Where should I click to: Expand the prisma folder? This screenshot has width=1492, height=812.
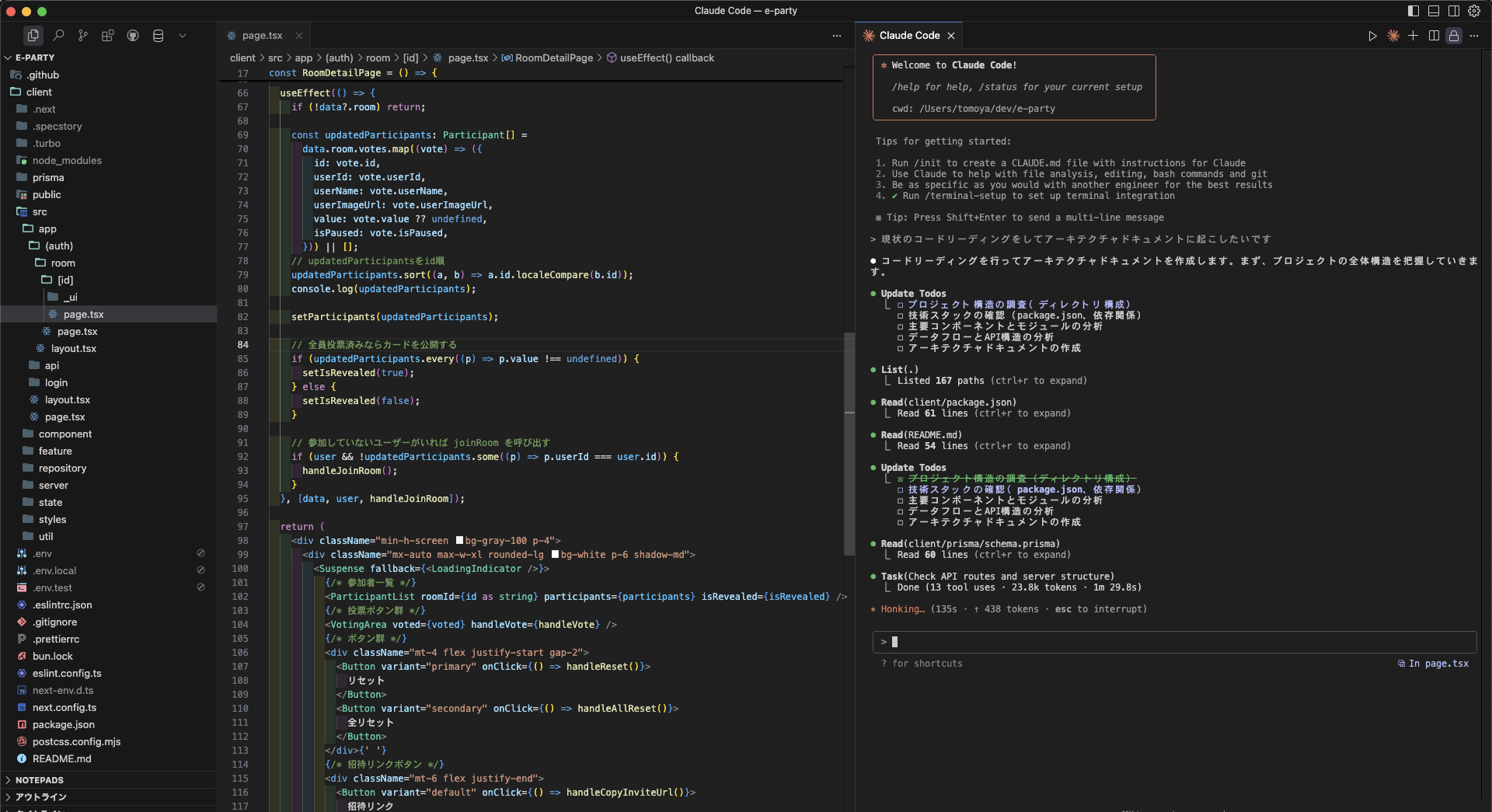[x=48, y=177]
